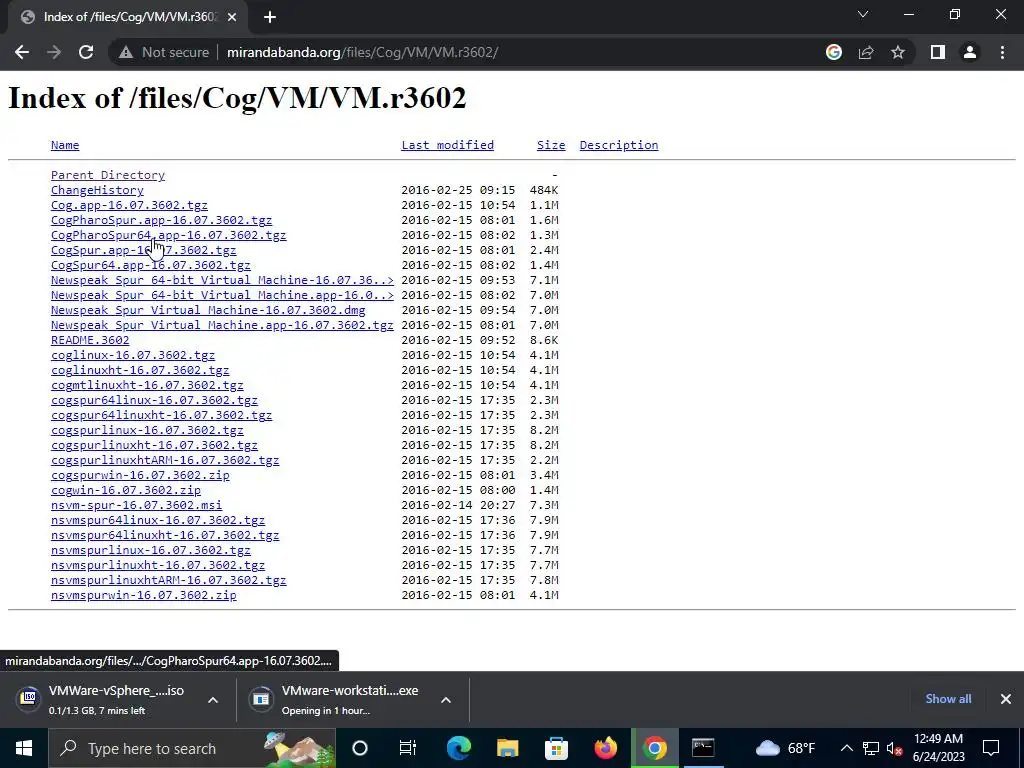
Task: Open Microsoft Store from taskbar
Action: click(x=556, y=748)
